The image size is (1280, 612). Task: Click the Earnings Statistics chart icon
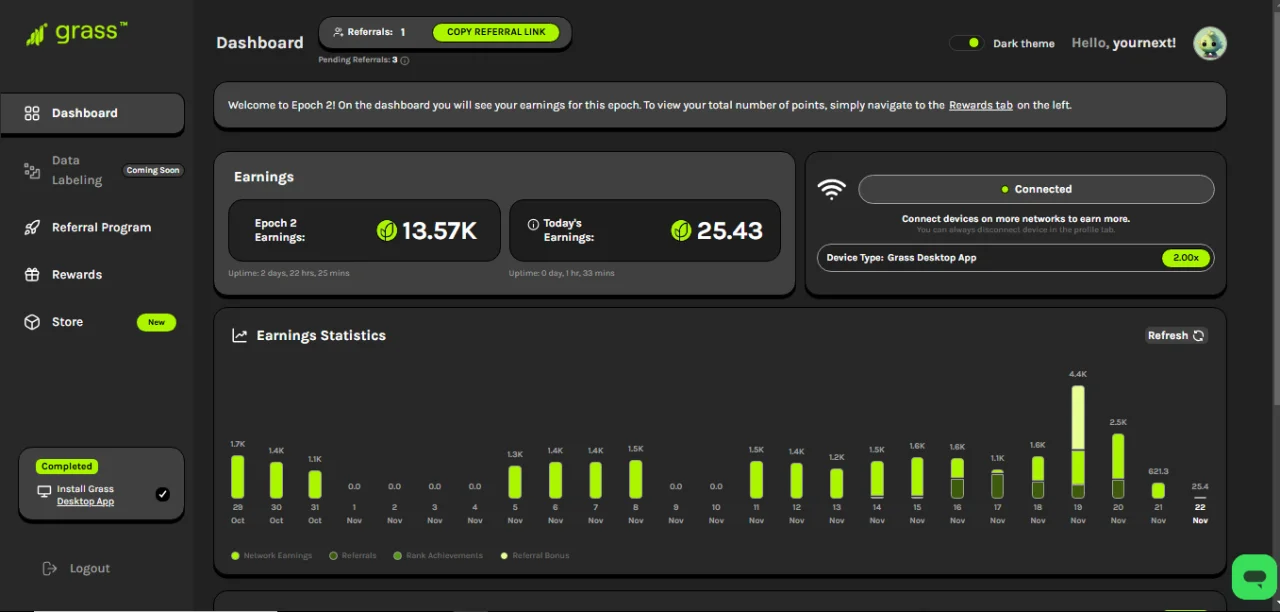coord(240,336)
